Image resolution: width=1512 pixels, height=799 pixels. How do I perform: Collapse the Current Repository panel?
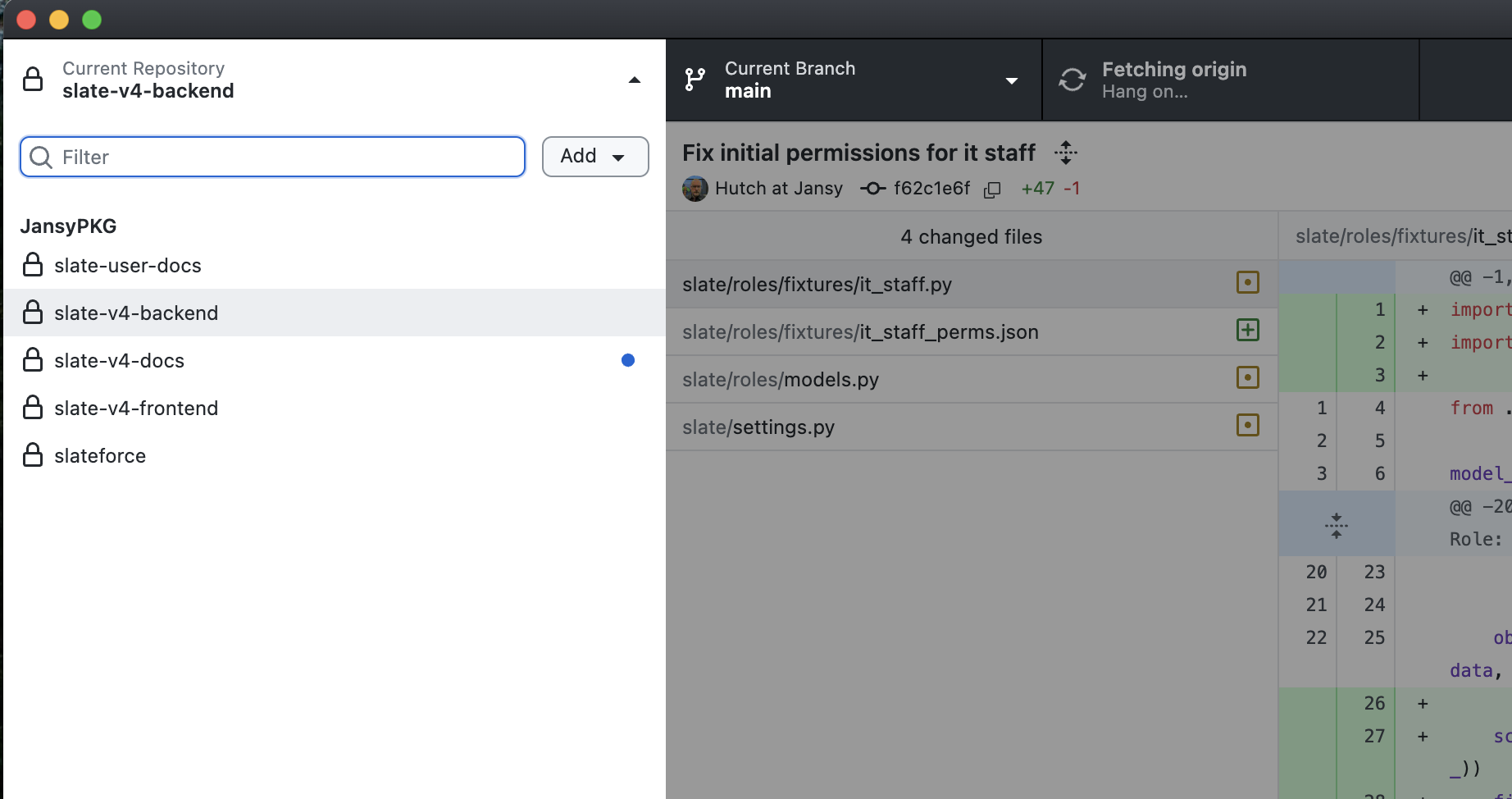tap(634, 80)
